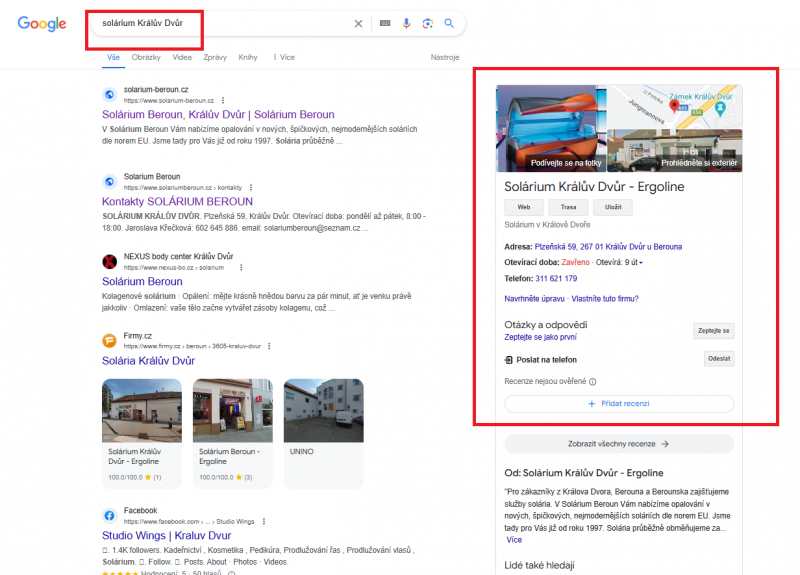Open options menu for NEXUS body center result

[241, 267]
